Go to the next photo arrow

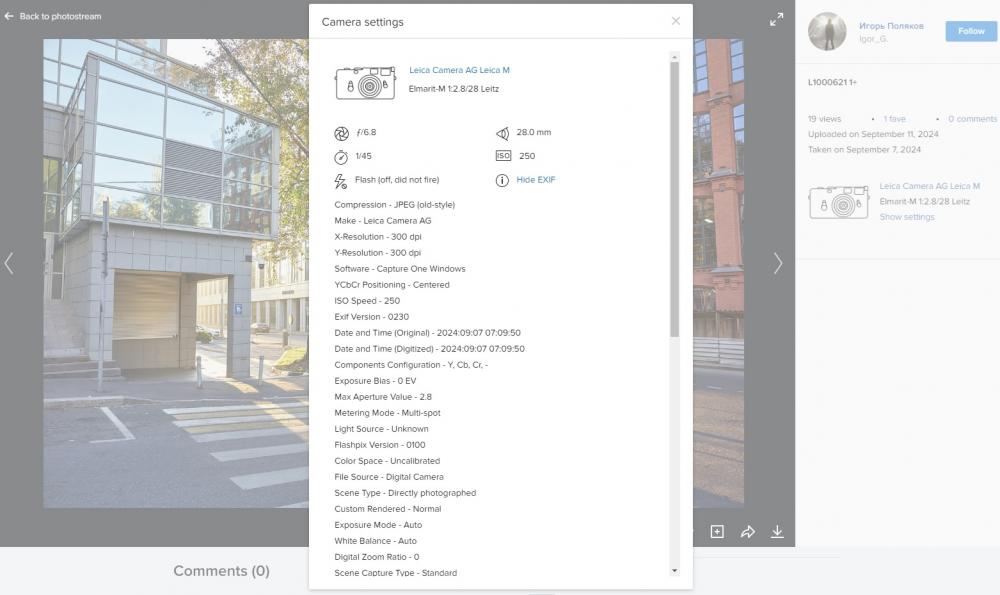[x=778, y=263]
